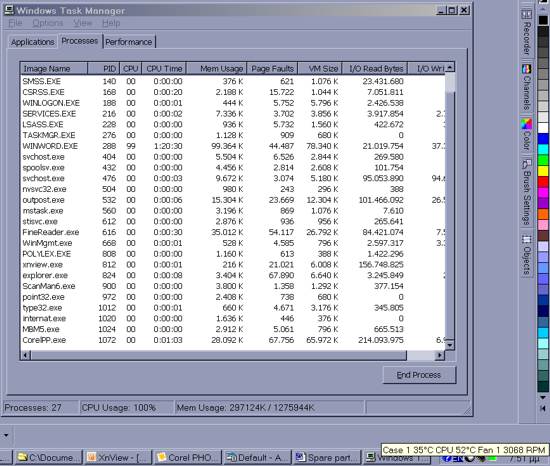
Task: Select the SMSS.EXE process
Action: [x=233, y=81]
